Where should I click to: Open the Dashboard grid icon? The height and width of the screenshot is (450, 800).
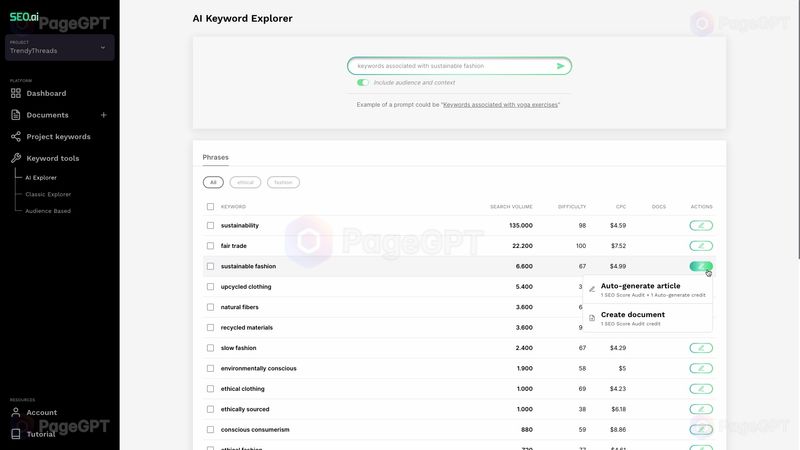point(16,93)
